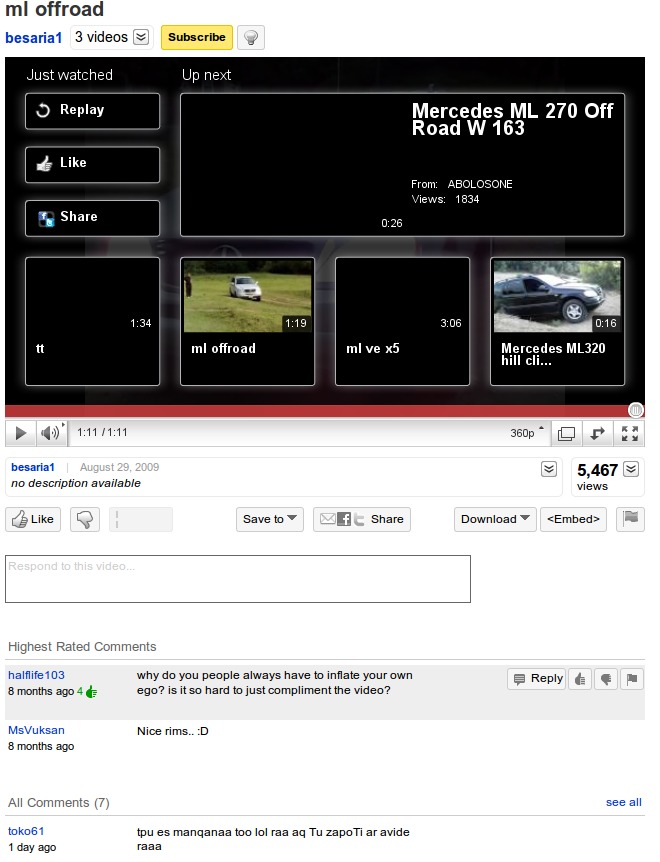
Task: Expand the video description chevron
Action: tap(548, 469)
